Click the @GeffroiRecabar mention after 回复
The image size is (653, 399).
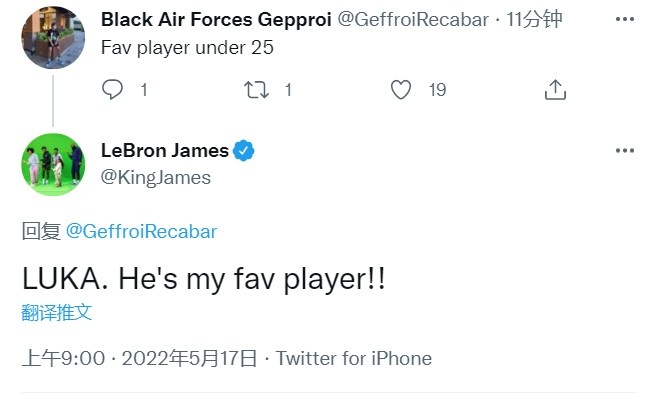tap(142, 232)
